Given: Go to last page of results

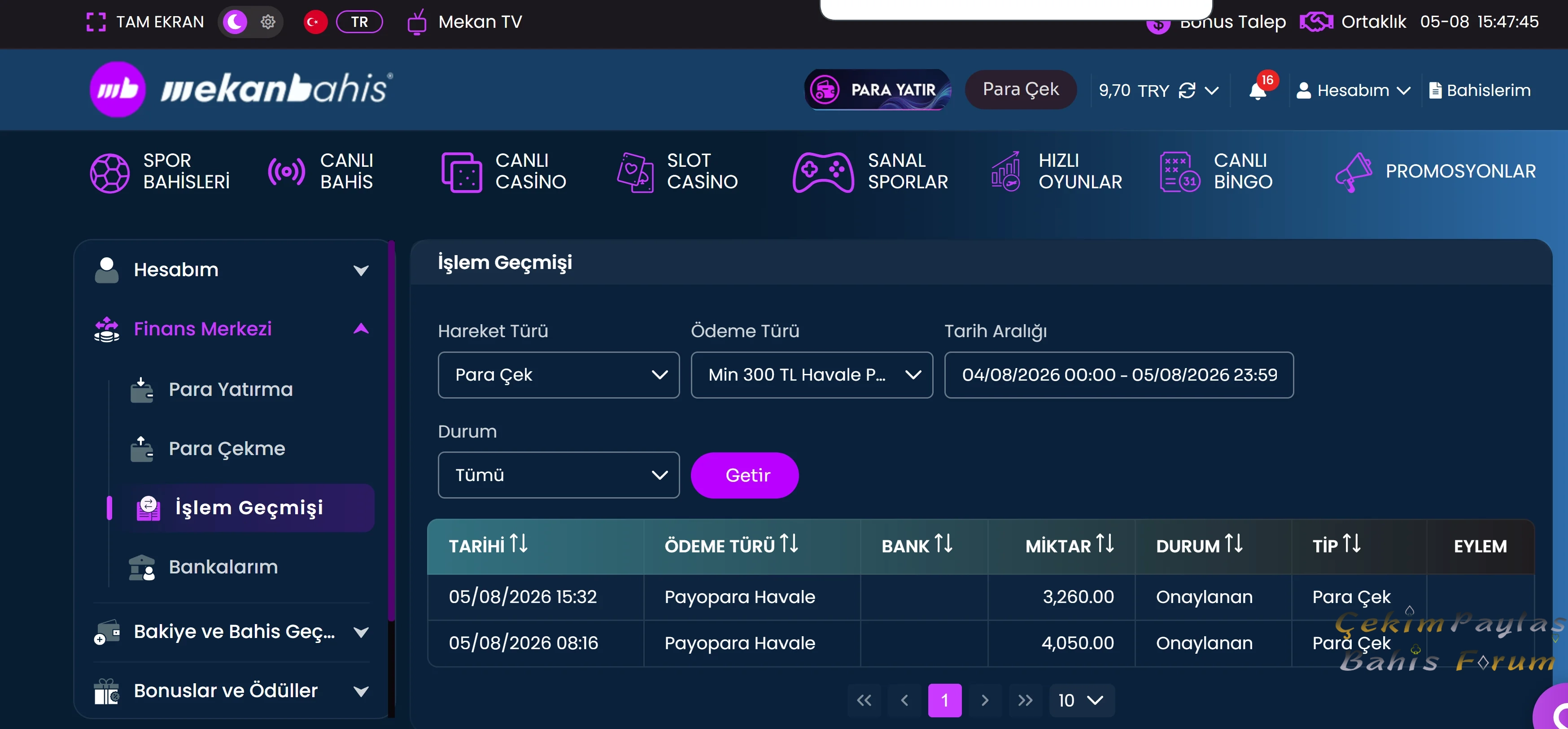Looking at the screenshot, I should click(x=1026, y=700).
